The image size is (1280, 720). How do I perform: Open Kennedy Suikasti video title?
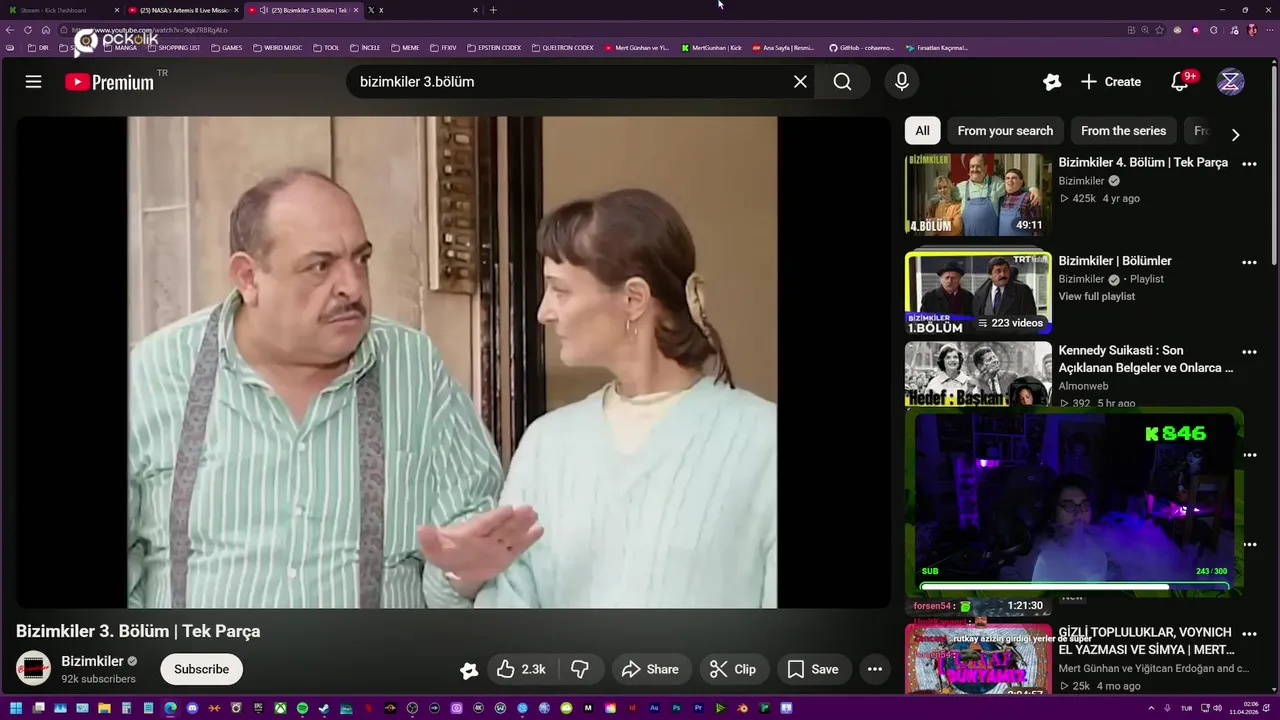coord(1146,359)
